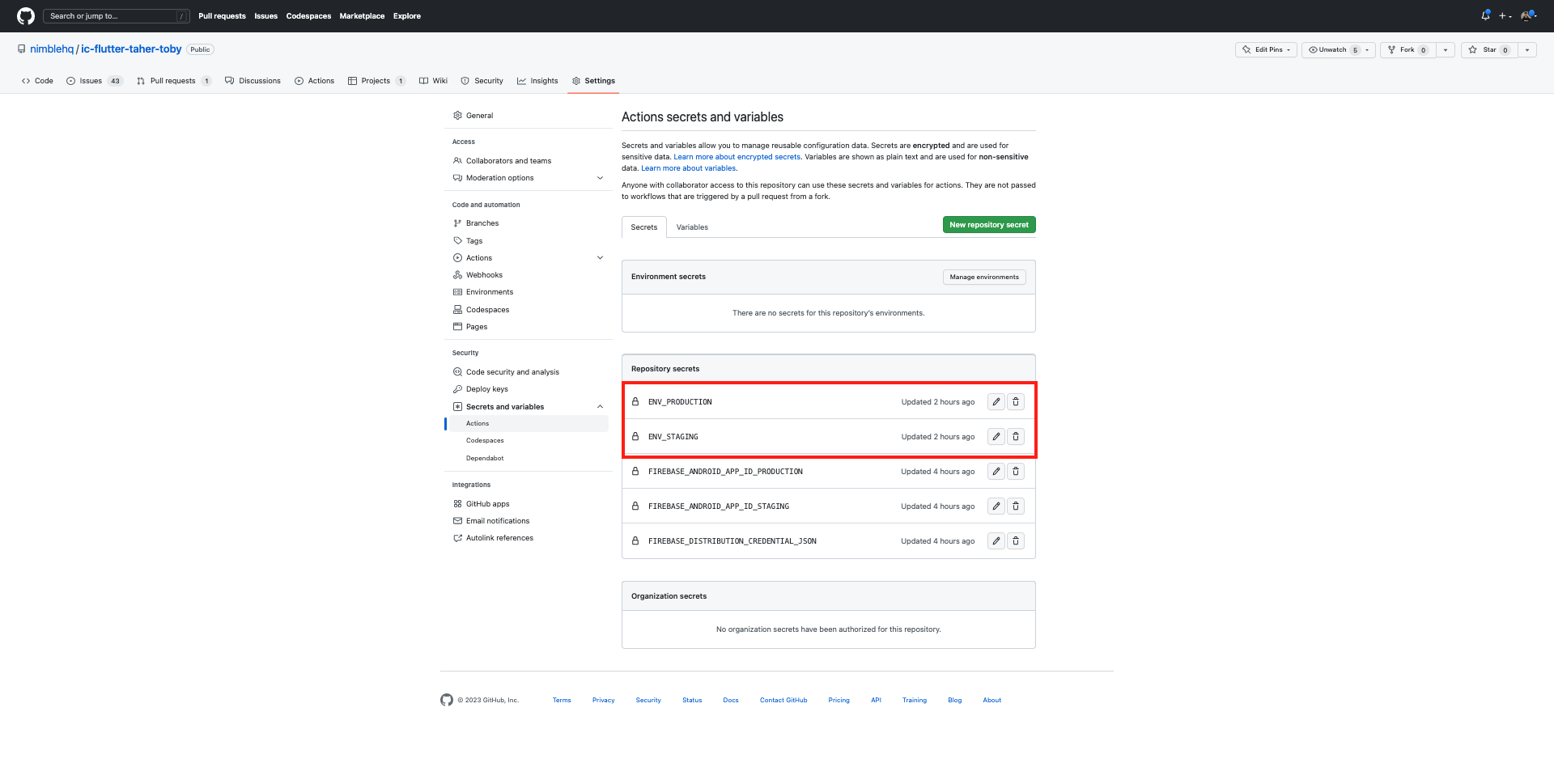The image size is (1554, 784).
Task: Open the notifications bell
Action: [1485, 15]
